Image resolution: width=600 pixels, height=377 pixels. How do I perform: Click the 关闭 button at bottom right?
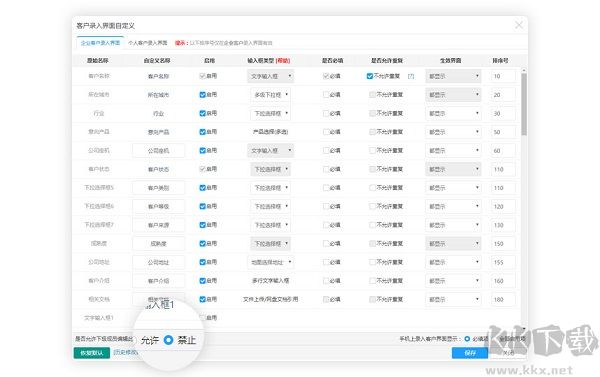coord(509,353)
